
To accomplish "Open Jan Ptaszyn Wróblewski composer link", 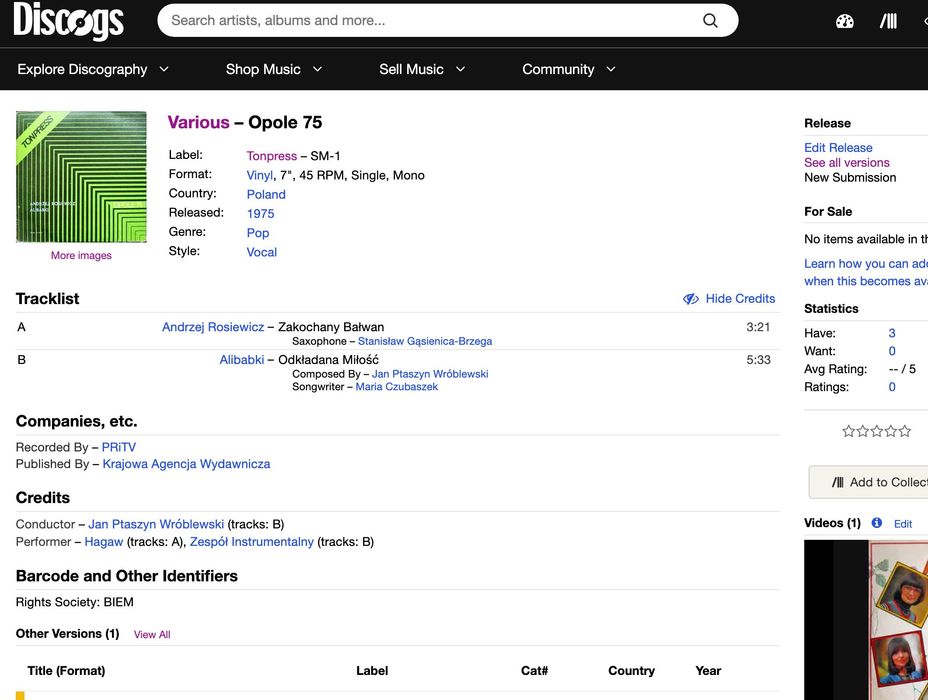I will 430,374.
